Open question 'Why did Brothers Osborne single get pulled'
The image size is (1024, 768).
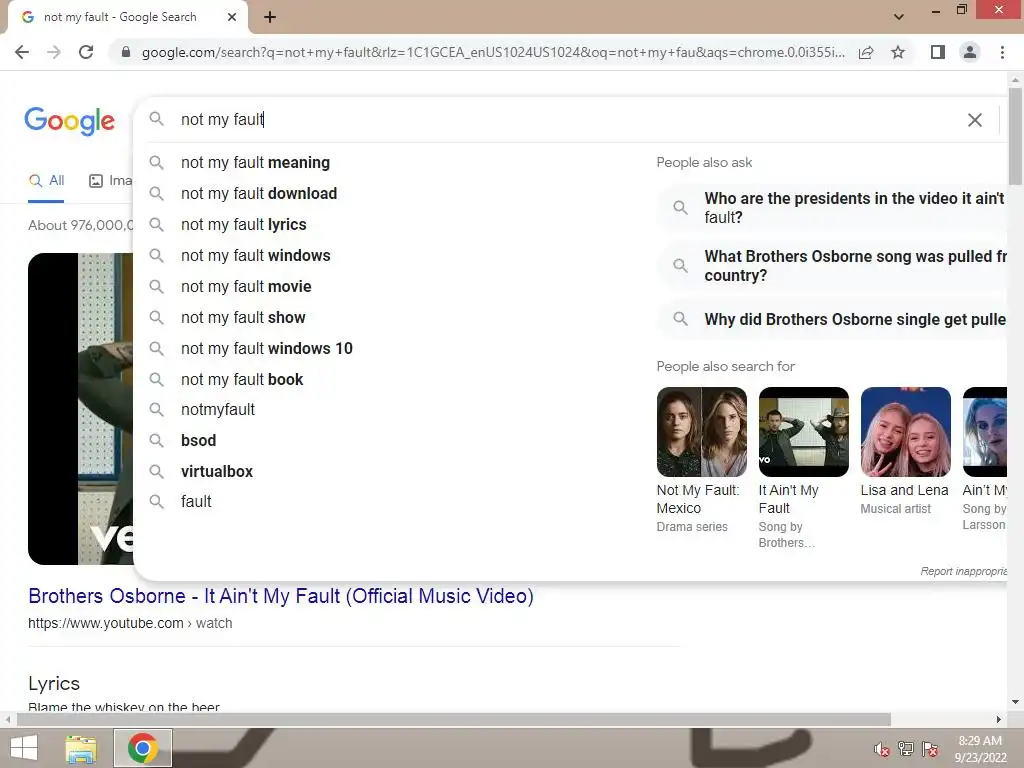click(833, 319)
